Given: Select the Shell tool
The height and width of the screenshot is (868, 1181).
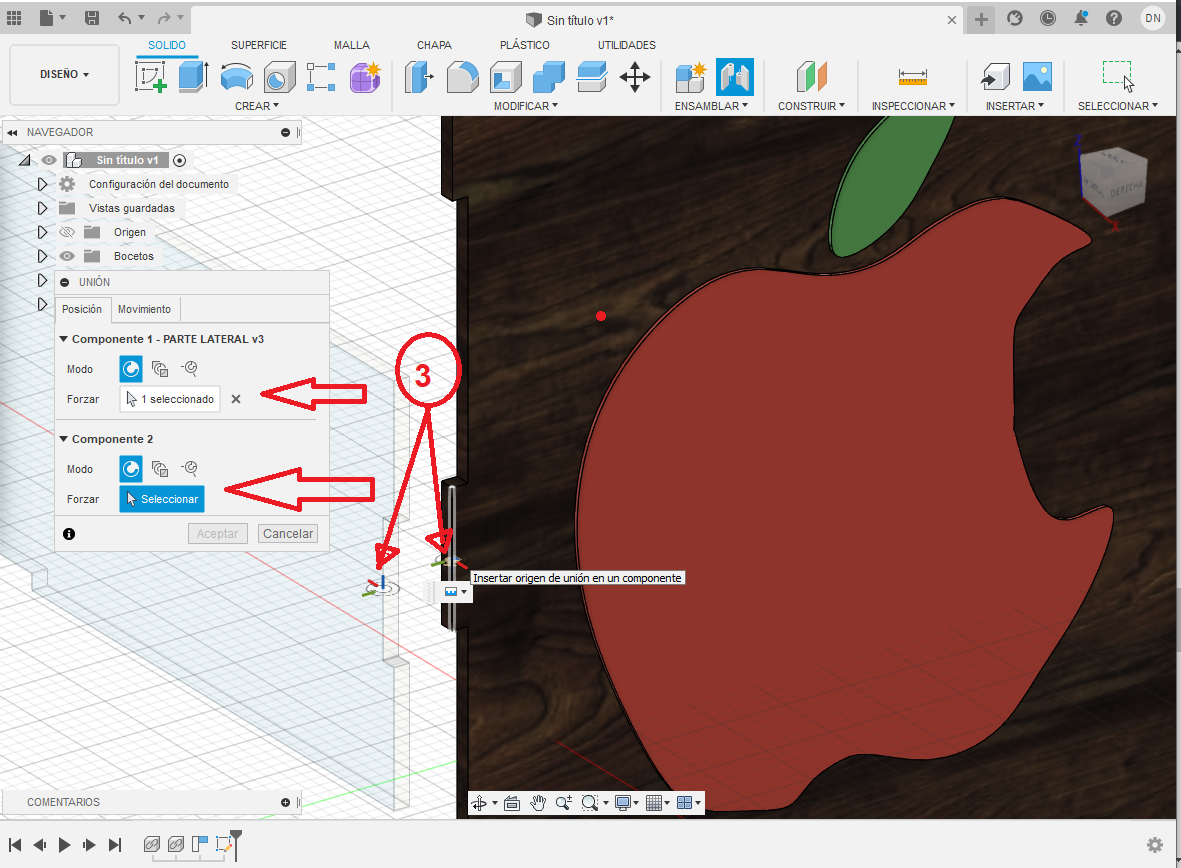Looking at the screenshot, I should (505, 77).
